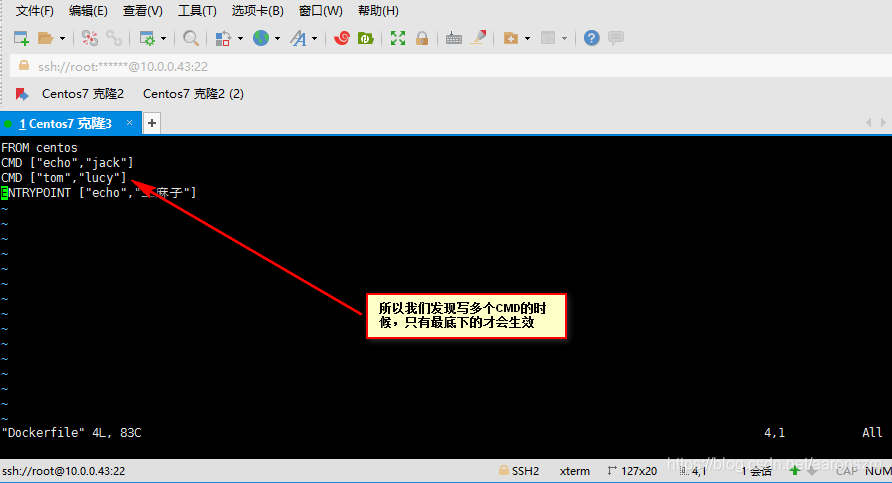Open the 选项卡(B) menu

[258, 11]
